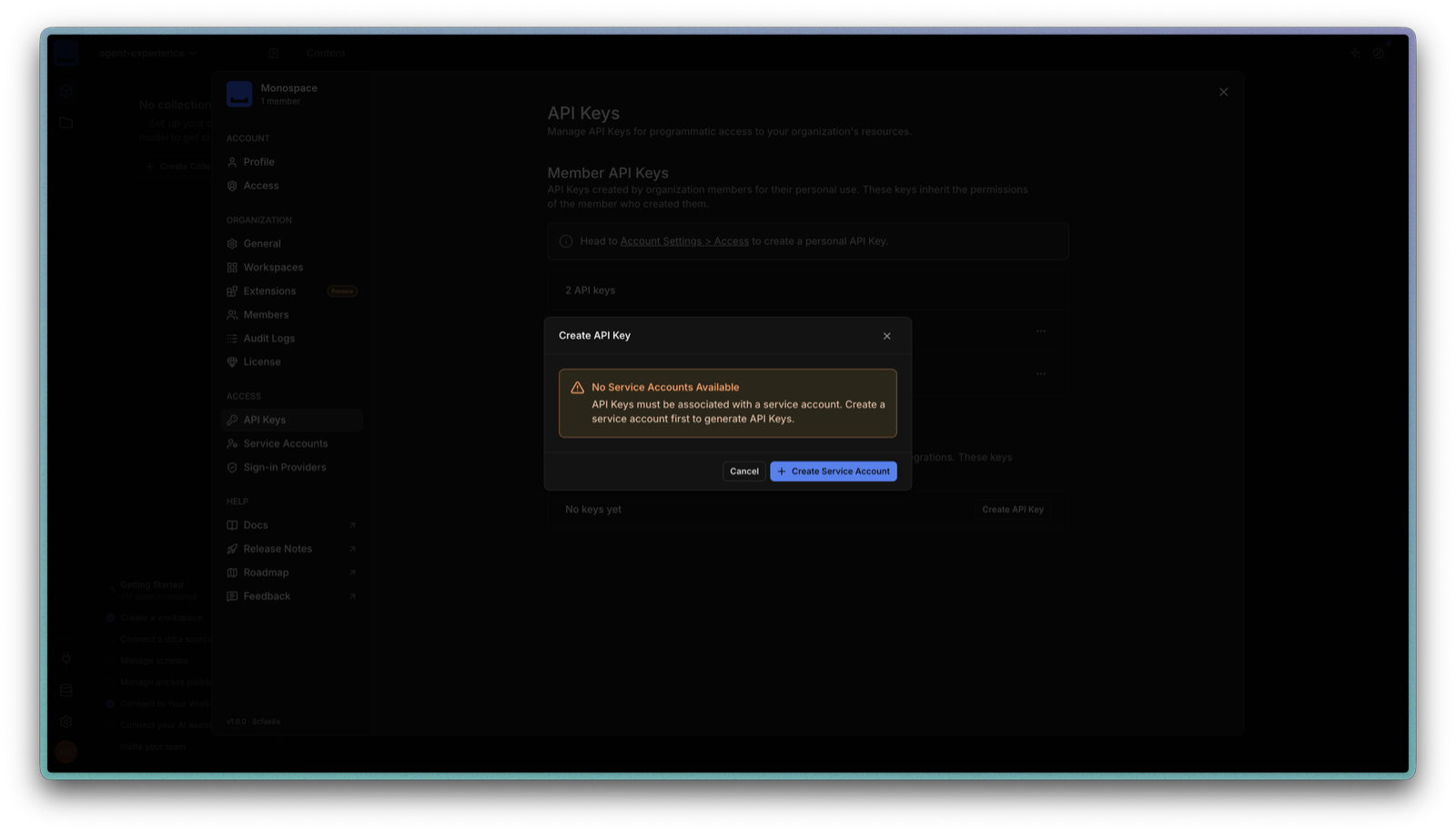Click the cube icon in left rail
The width and height of the screenshot is (1456, 833).
66,91
